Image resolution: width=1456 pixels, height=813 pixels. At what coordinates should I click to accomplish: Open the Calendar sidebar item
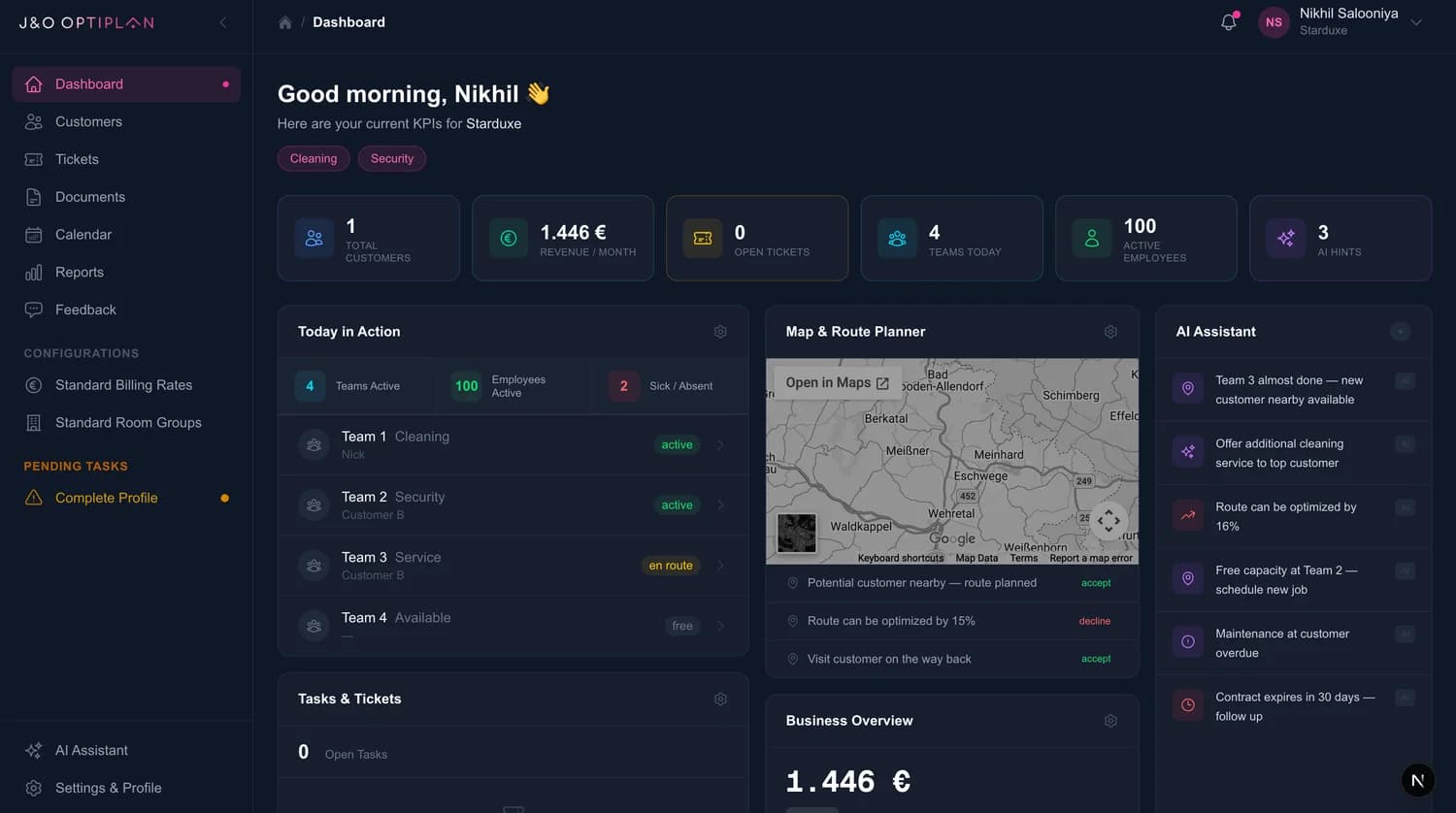tap(126, 235)
